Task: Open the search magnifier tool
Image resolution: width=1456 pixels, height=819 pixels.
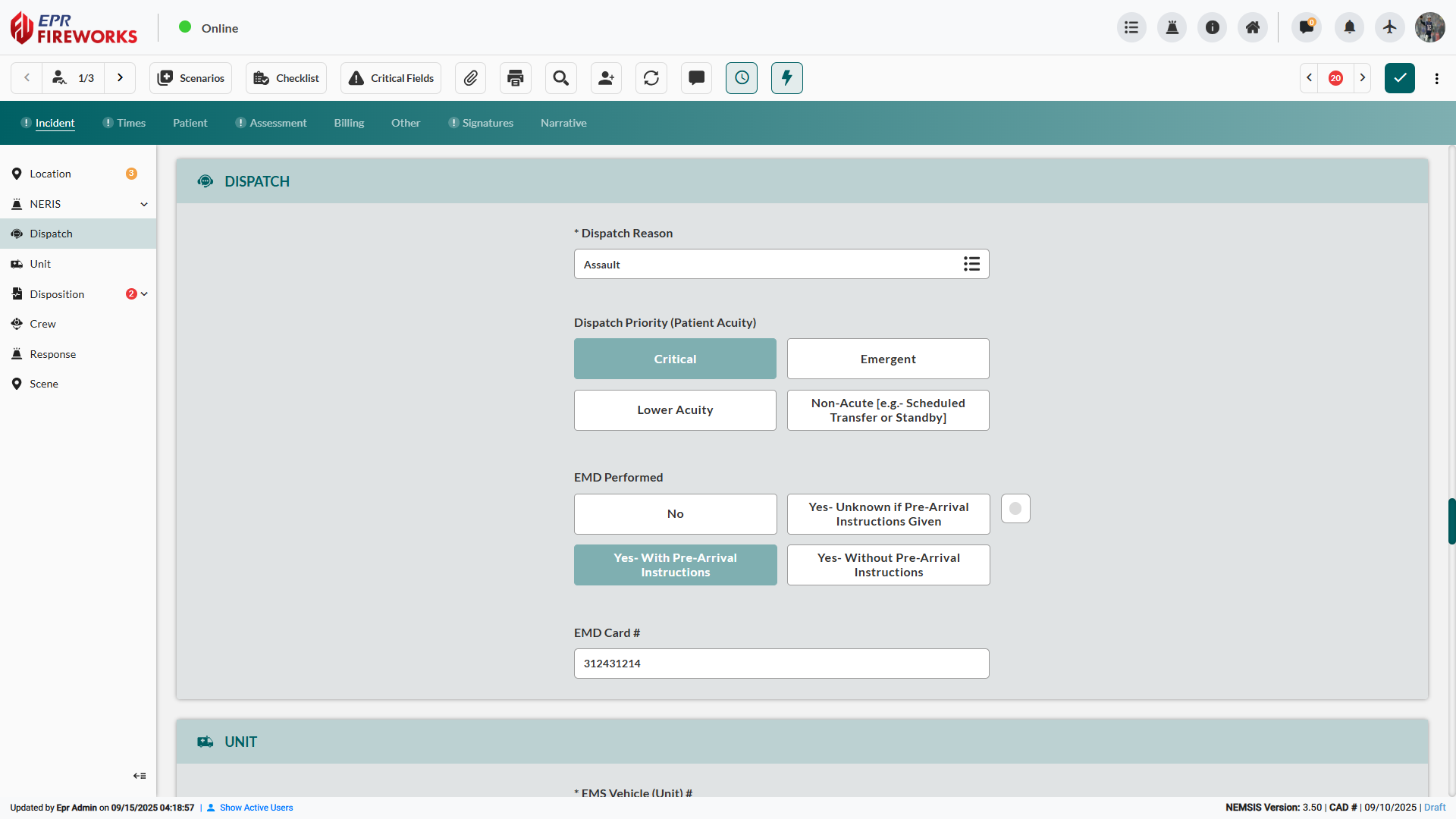Action: (560, 78)
